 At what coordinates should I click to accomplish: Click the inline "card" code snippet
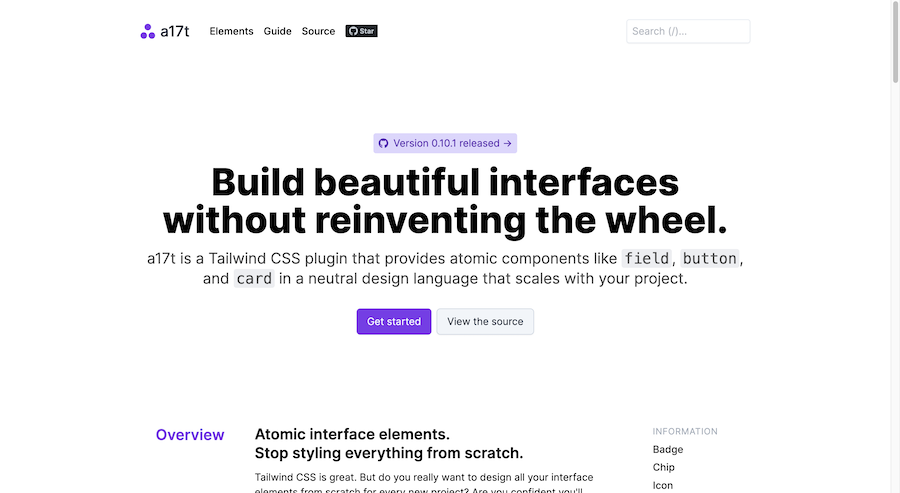tap(254, 279)
